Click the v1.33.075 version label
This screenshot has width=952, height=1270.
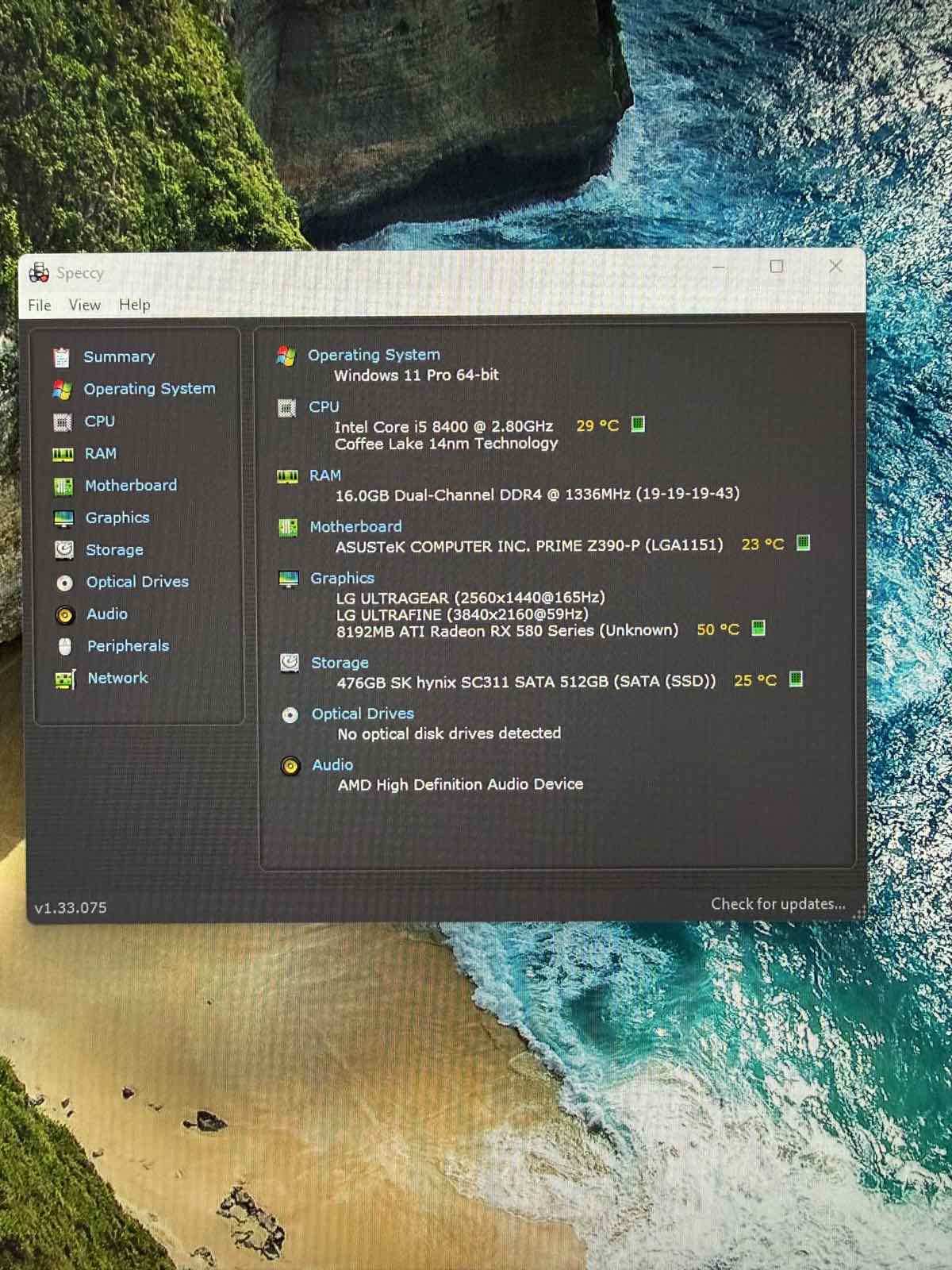coord(71,907)
